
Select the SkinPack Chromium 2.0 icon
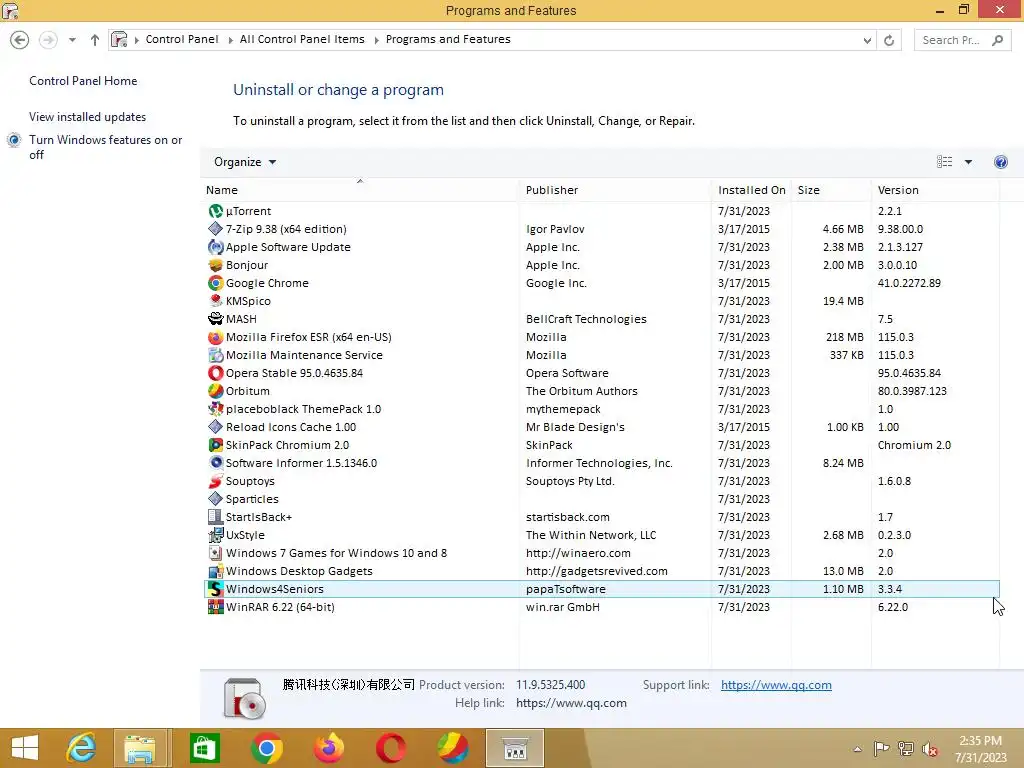coord(216,445)
